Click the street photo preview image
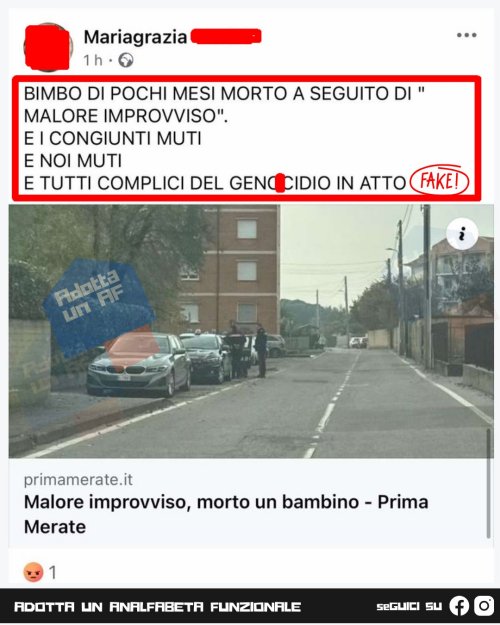The image size is (500, 625). pyautogui.click(x=251, y=331)
